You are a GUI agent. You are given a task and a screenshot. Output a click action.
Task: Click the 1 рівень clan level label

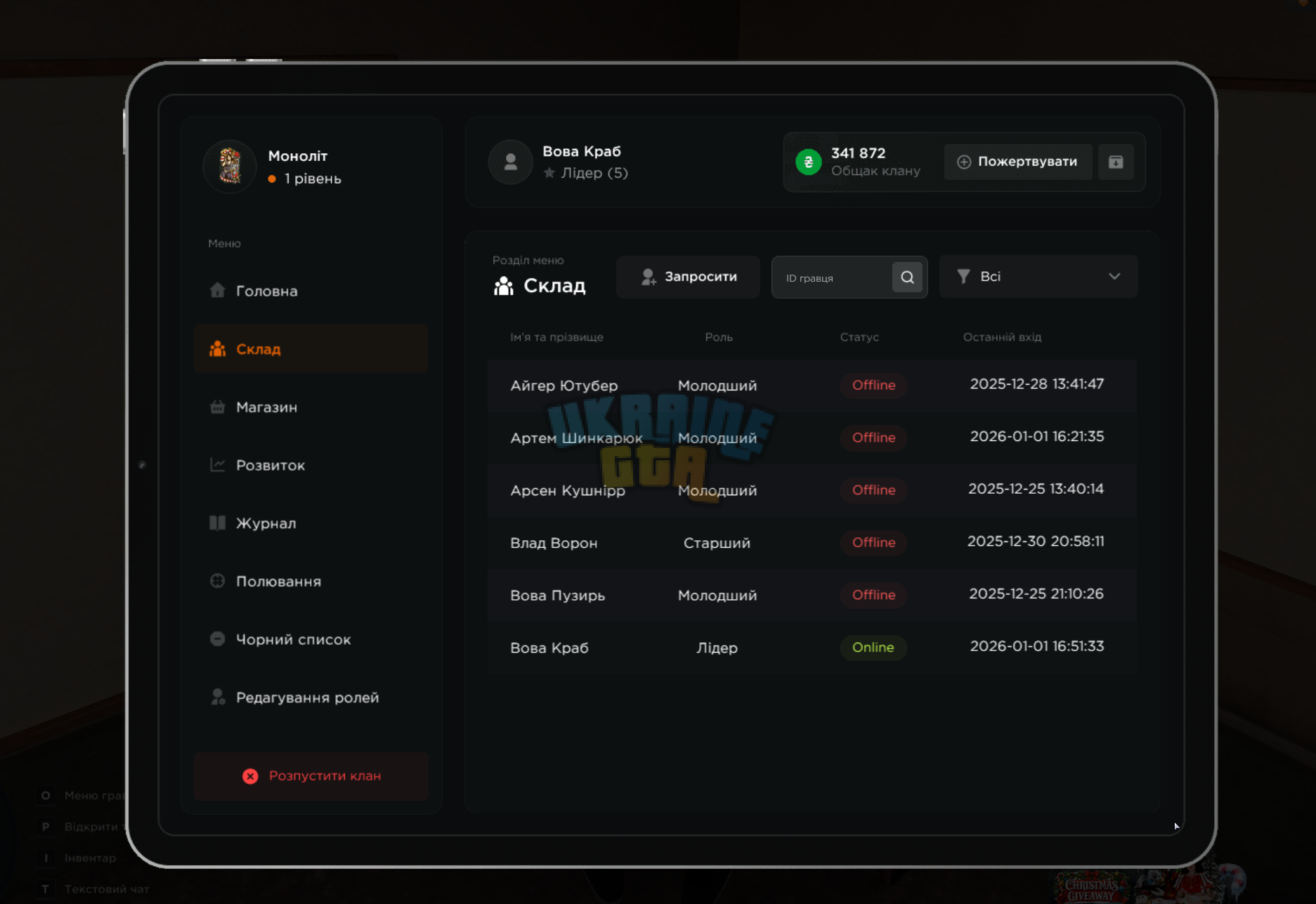point(313,179)
